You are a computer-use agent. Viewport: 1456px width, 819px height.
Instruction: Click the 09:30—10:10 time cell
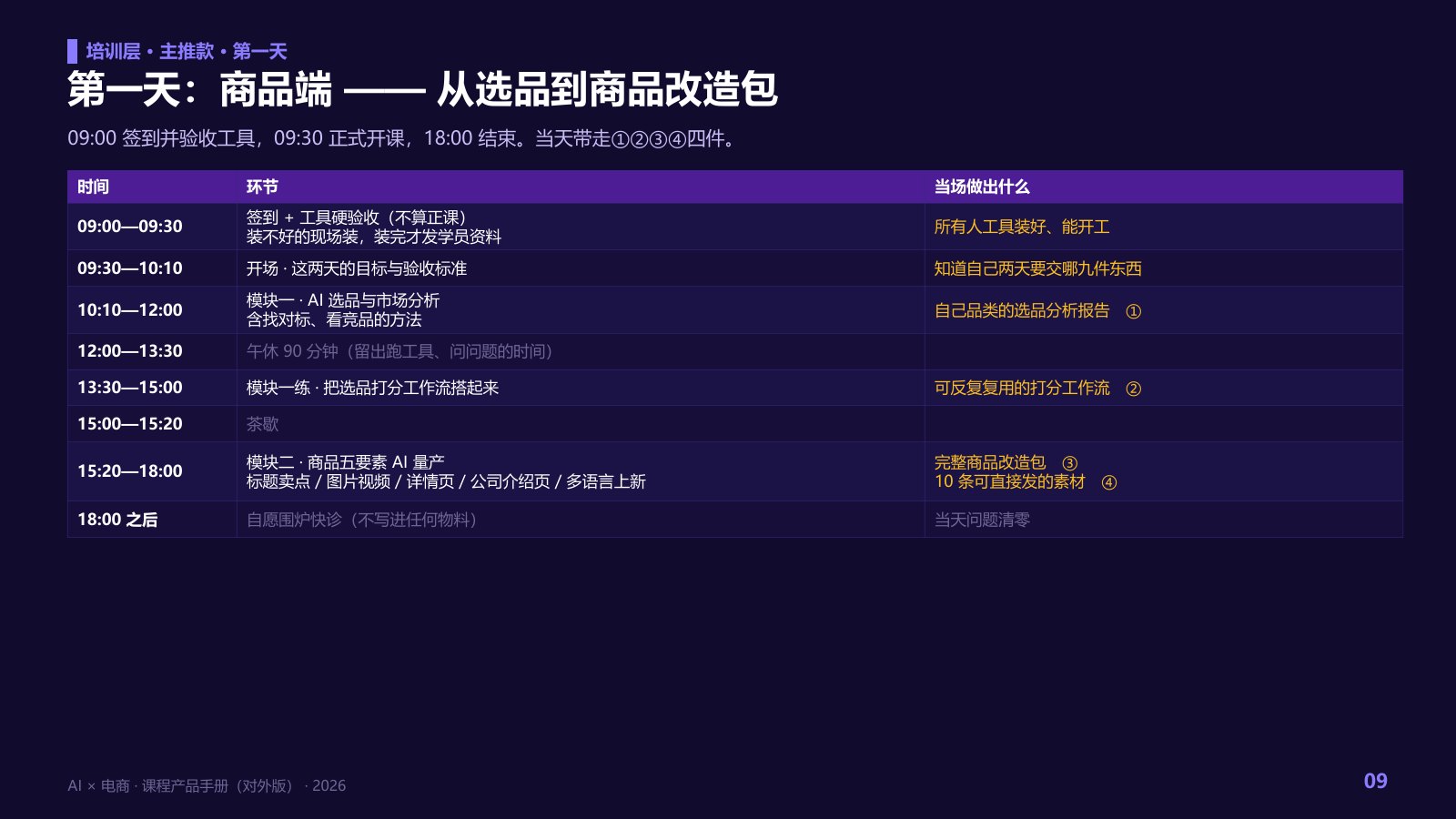click(152, 268)
